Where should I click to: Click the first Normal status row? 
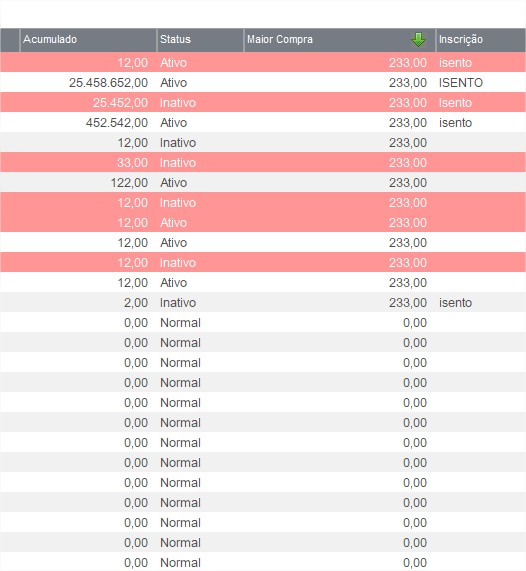coord(263,323)
